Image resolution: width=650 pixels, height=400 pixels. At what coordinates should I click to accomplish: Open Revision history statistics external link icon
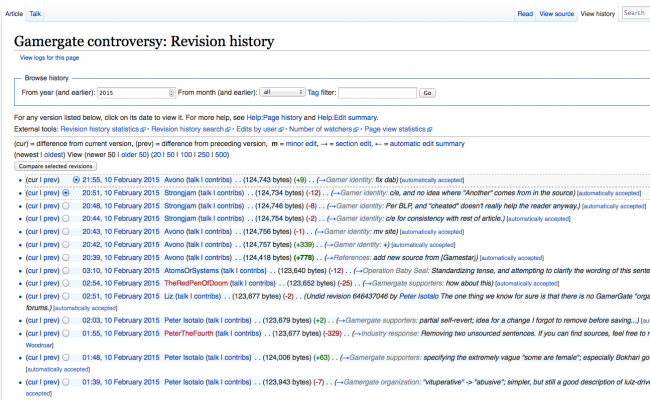coord(143,130)
